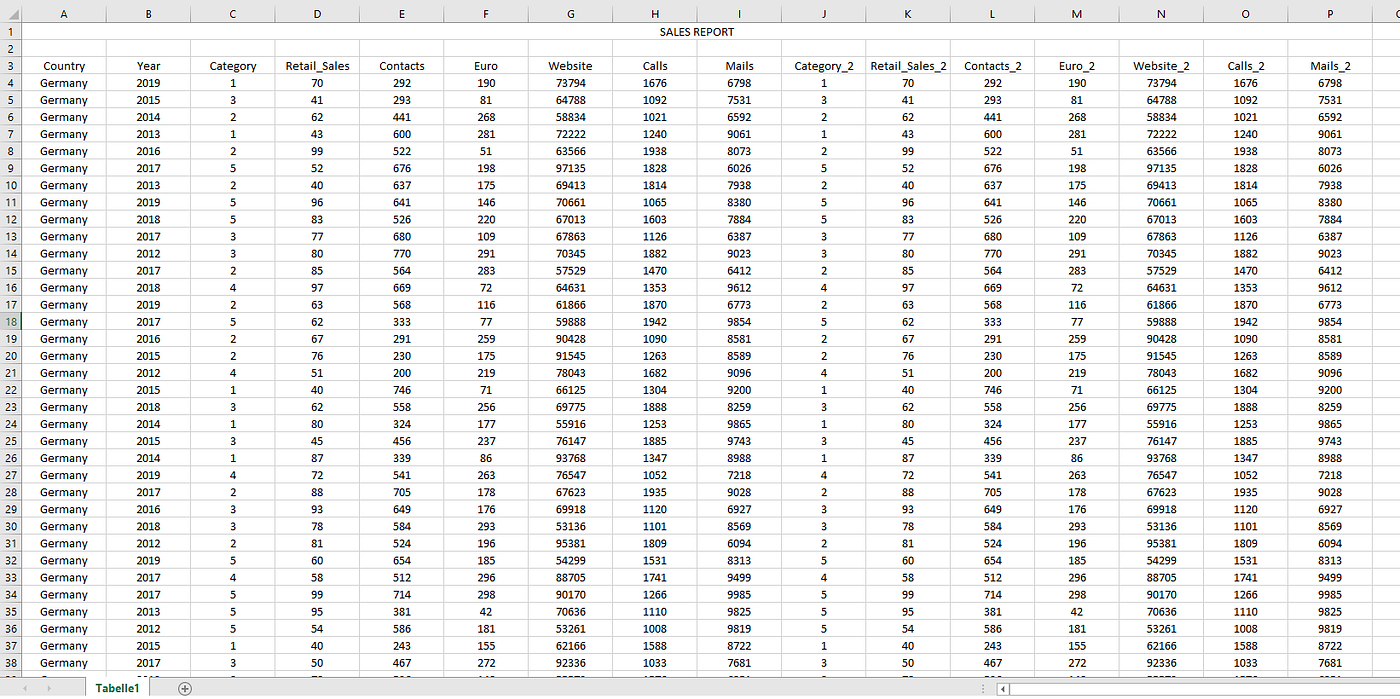This screenshot has height=699, width=1400.
Task: Open the Tabelle1 sheet tab
Action: pyautogui.click(x=117, y=688)
